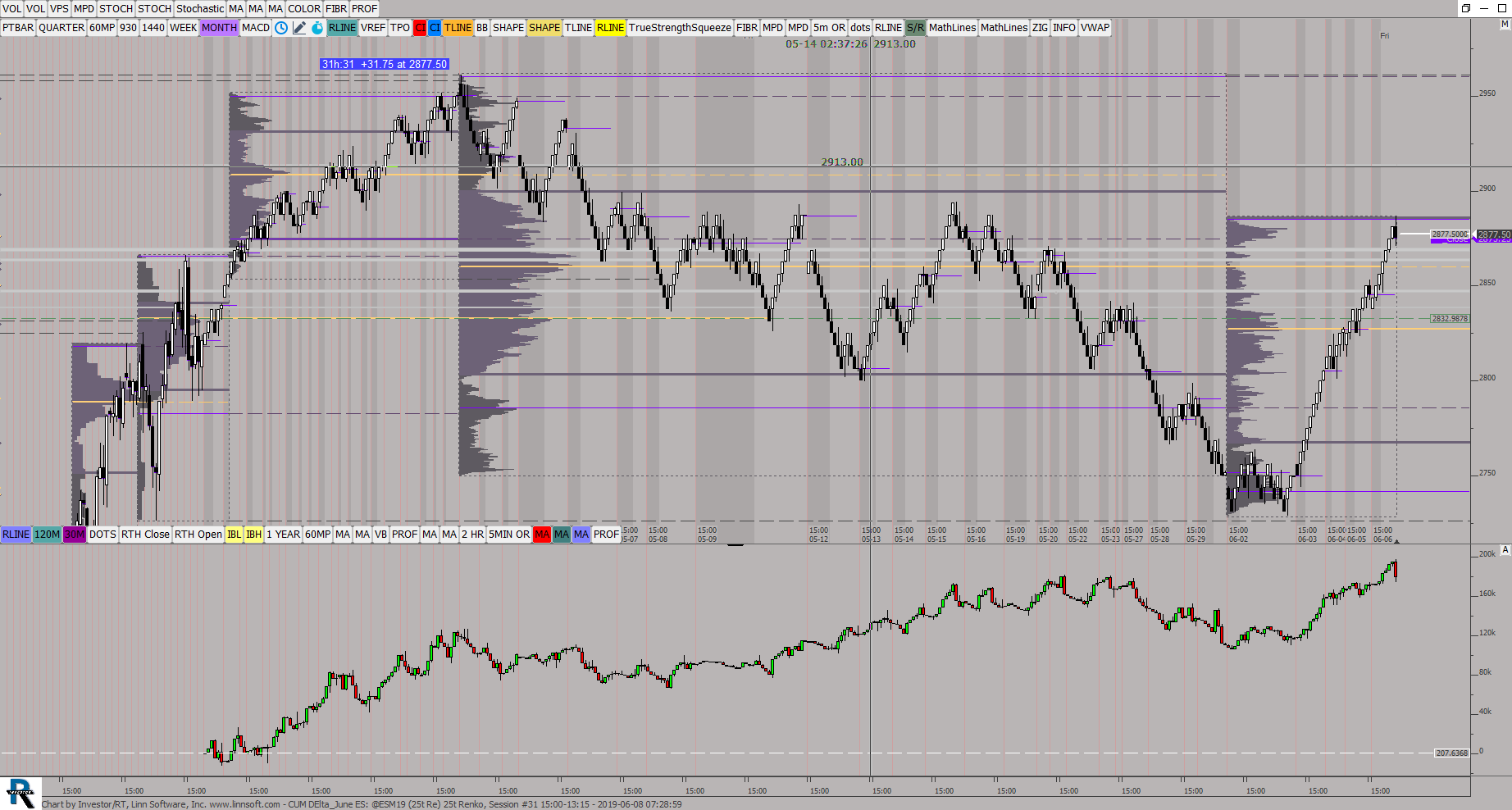Click the VREF button
This screenshot has width=1512, height=810.
[x=373, y=28]
